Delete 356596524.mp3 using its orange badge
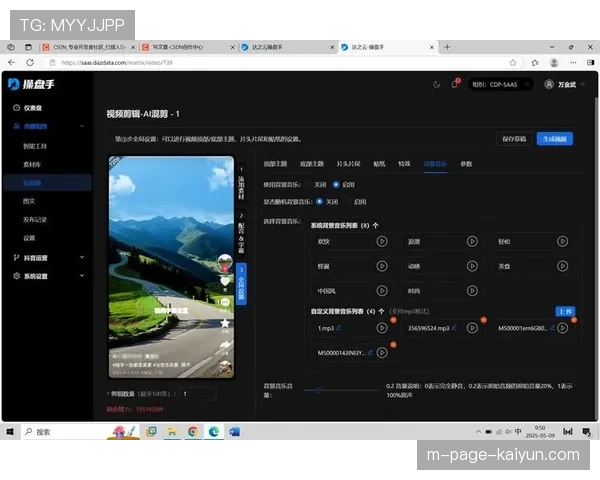The image size is (600, 480). click(484, 320)
